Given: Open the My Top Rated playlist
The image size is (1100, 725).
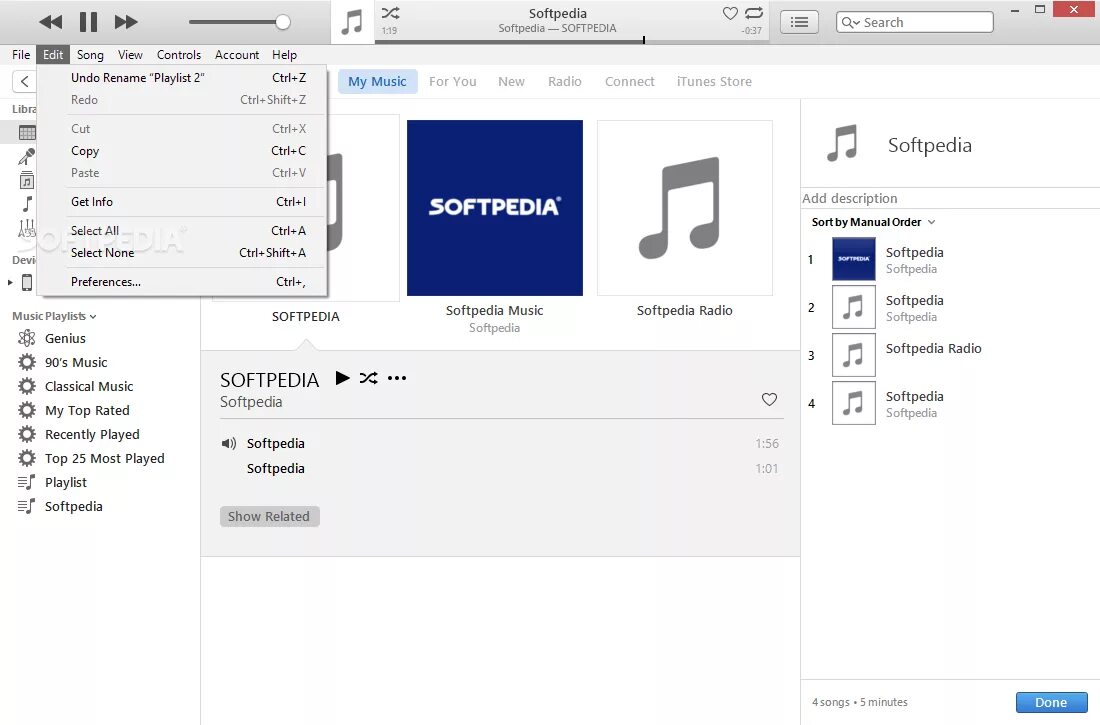Looking at the screenshot, I should (87, 411).
